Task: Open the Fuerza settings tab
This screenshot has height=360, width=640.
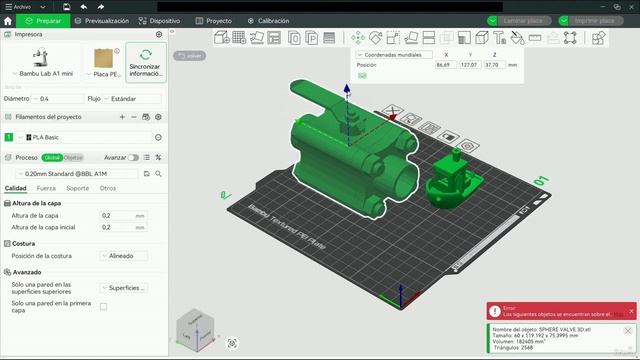Action: [x=46, y=189]
